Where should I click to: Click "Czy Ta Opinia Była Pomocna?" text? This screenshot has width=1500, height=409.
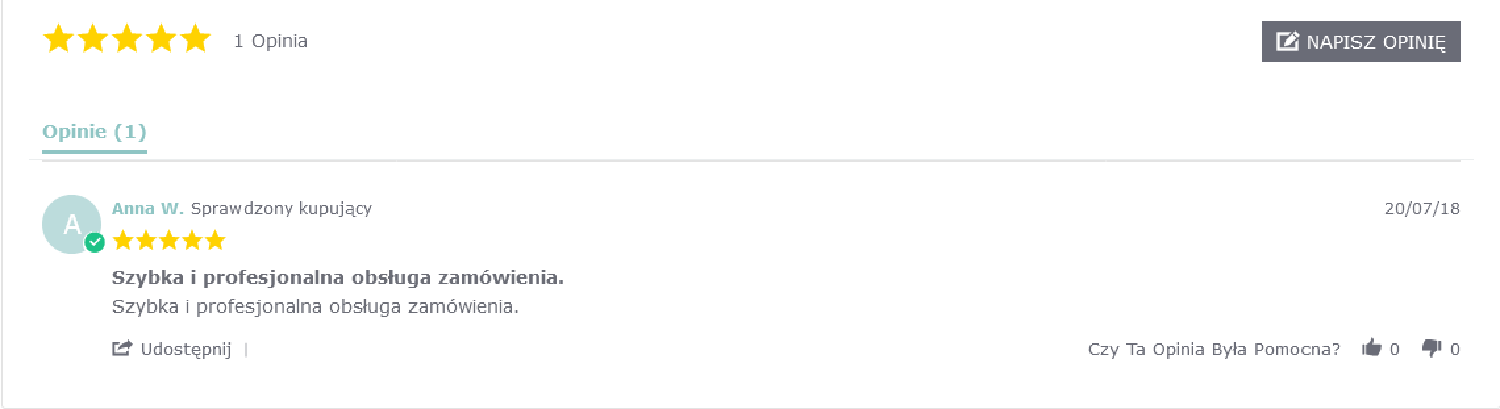tap(1214, 349)
